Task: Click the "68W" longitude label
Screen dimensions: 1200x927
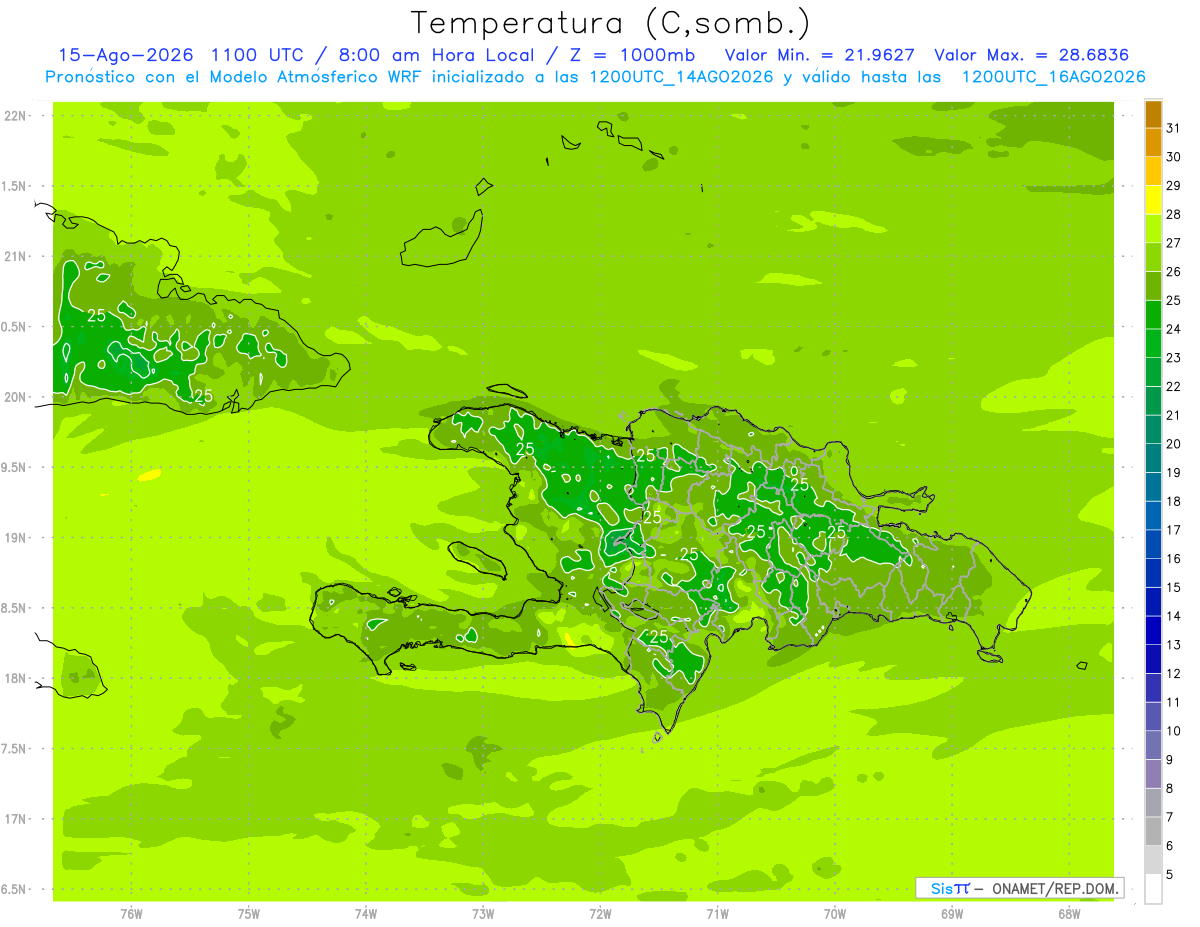Action: pos(1069,913)
